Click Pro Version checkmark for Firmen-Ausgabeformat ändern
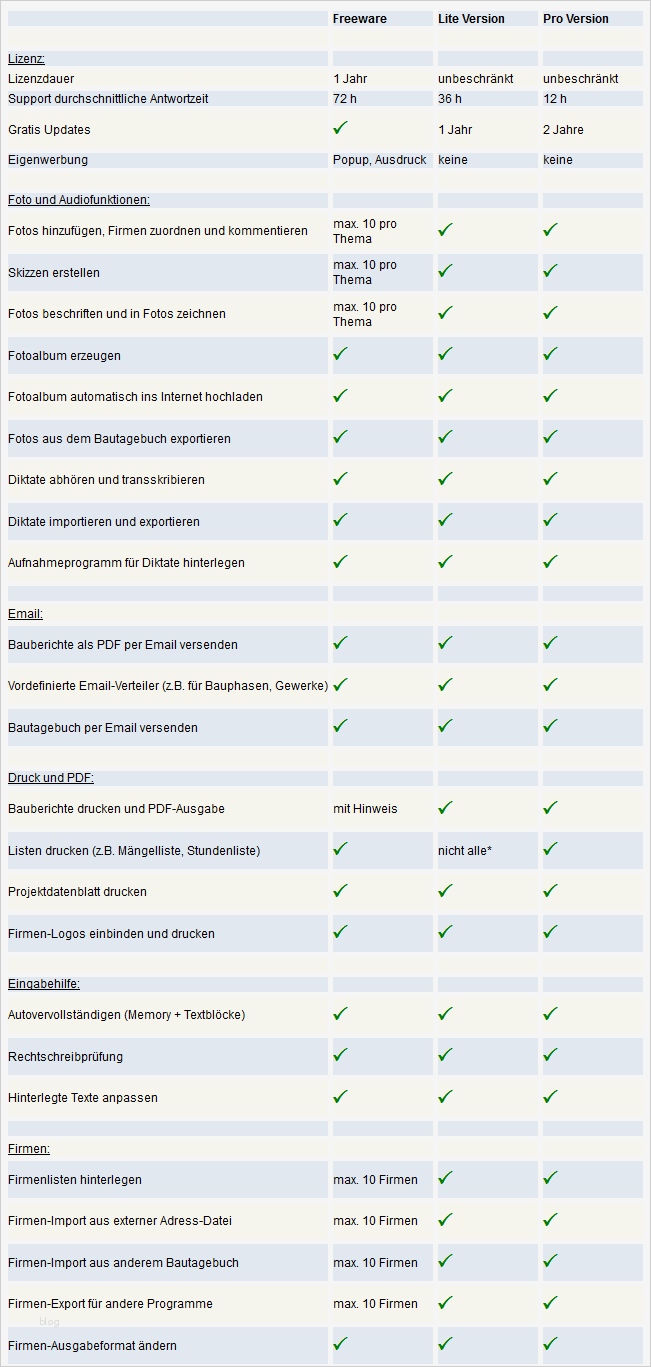The image size is (651, 1367). coord(551,1344)
